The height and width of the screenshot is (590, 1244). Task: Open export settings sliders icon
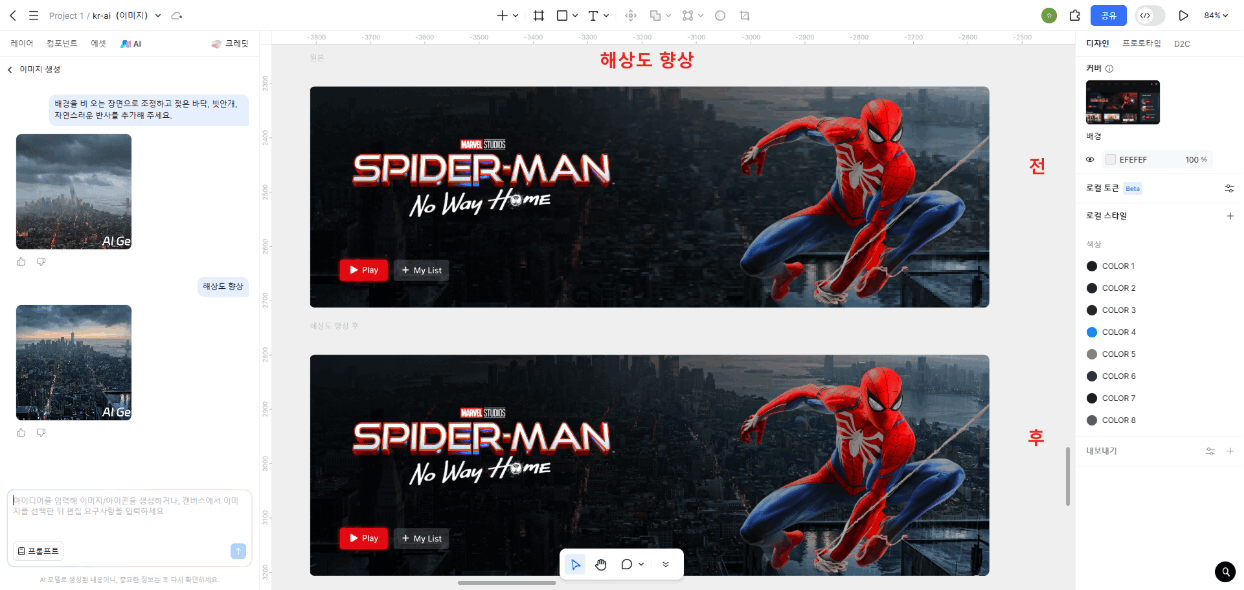pyautogui.click(x=1210, y=451)
